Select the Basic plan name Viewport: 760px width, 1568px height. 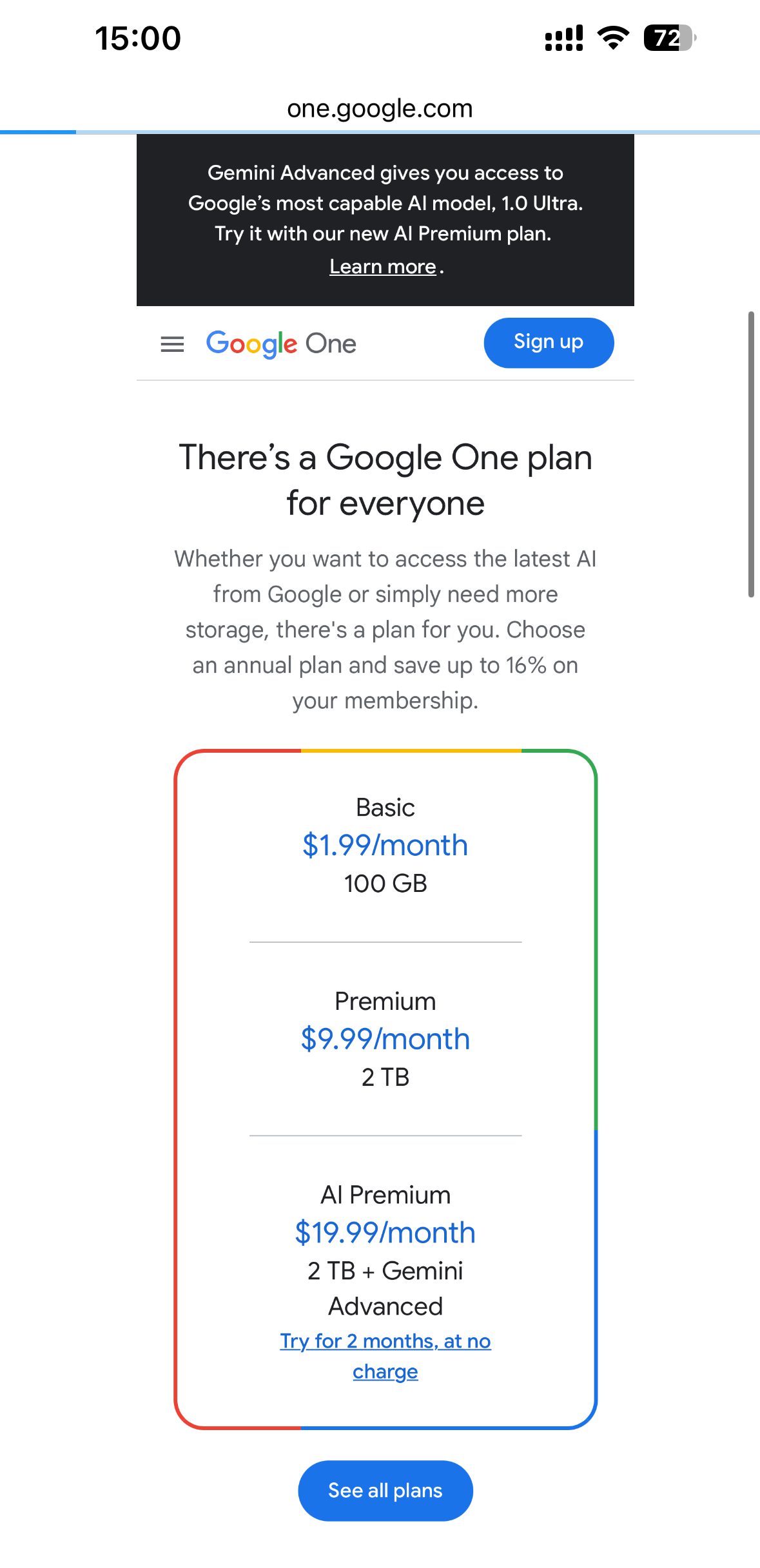click(x=385, y=808)
